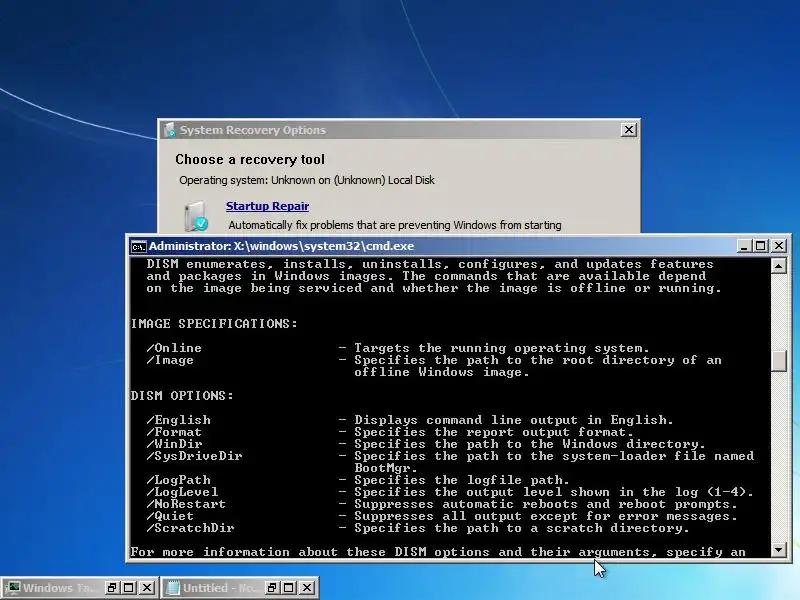Restore the minimized Untitled Notepad window

tap(272, 588)
